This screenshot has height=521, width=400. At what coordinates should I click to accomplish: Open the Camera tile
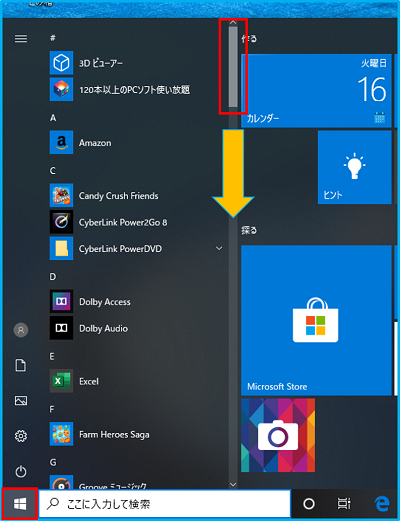pos(278,435)
